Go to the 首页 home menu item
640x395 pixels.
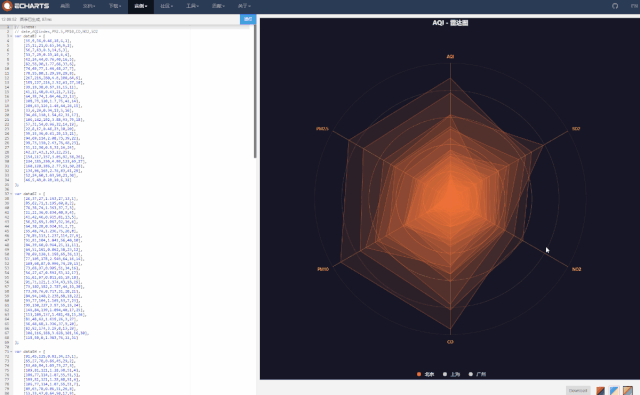(65, 6)
